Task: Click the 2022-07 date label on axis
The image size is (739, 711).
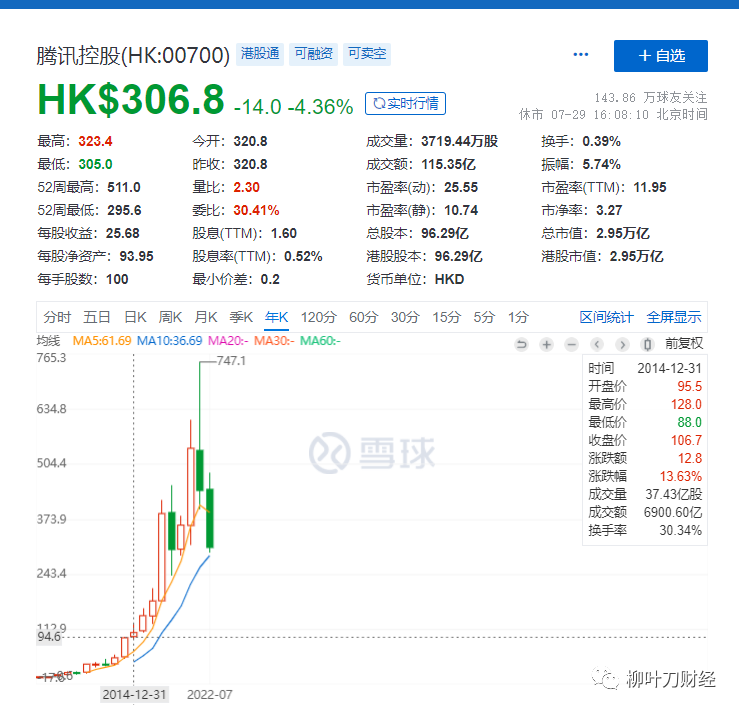Action: [209, 695]
